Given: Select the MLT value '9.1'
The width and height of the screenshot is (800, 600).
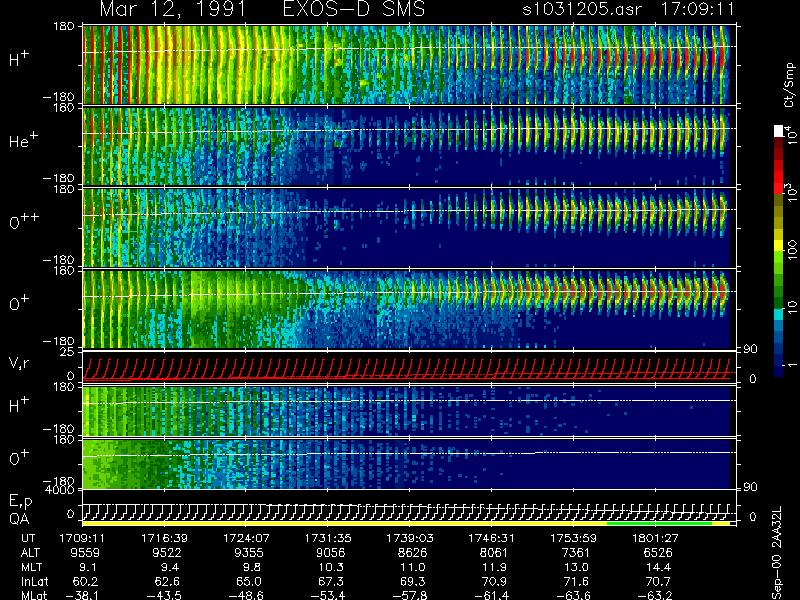Looking at the screenshot, I should point(86,567).
